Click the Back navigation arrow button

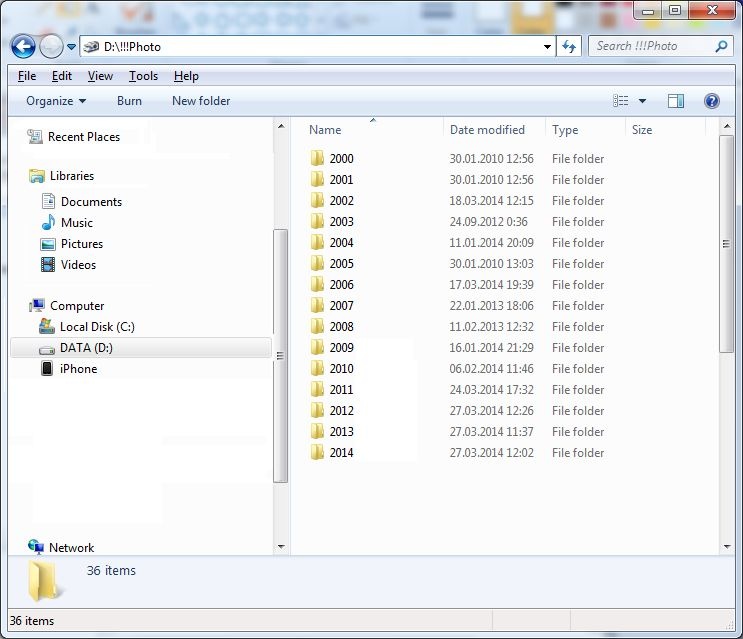(23, 46)
